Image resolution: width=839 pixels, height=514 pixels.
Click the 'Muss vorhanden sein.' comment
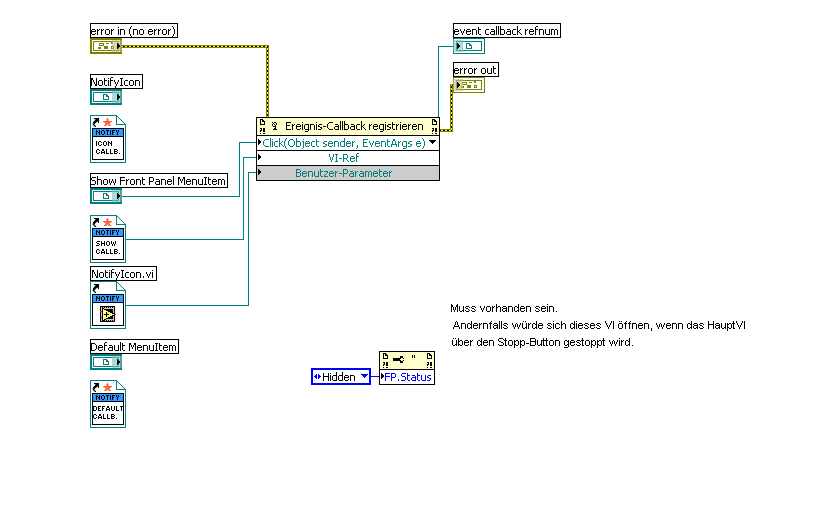coord(504,308)
